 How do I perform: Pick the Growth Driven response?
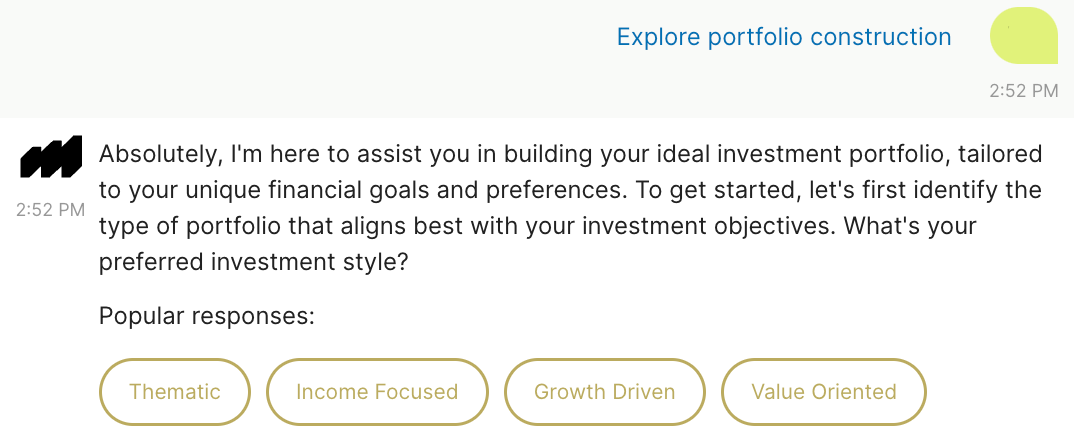coord(605,391)
